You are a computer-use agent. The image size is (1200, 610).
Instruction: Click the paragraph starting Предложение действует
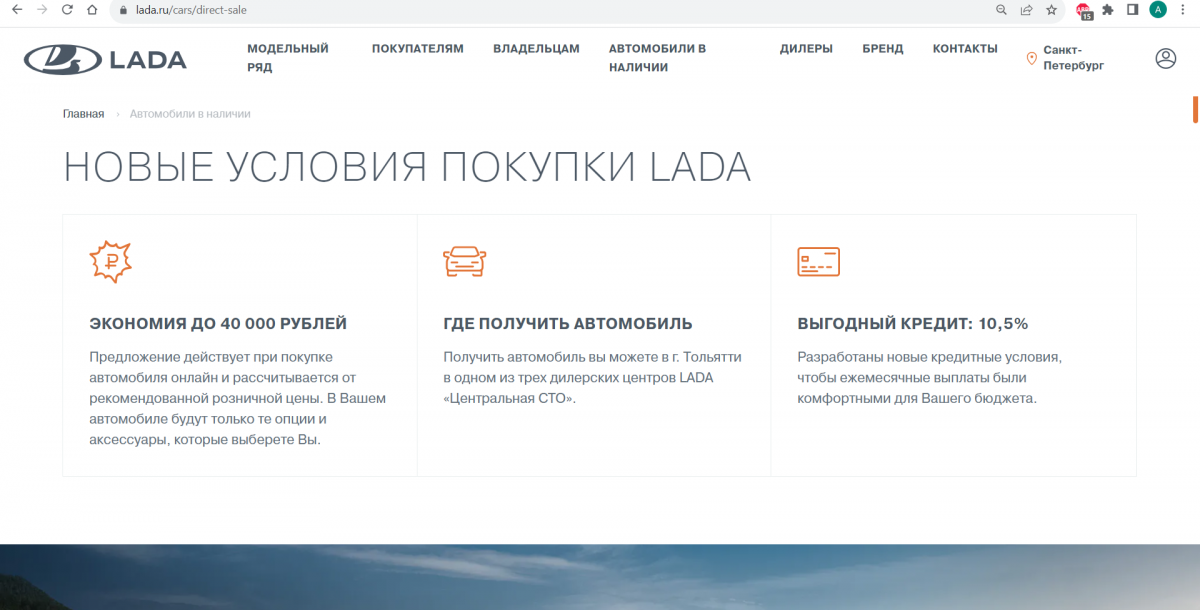tap(237, 398)
